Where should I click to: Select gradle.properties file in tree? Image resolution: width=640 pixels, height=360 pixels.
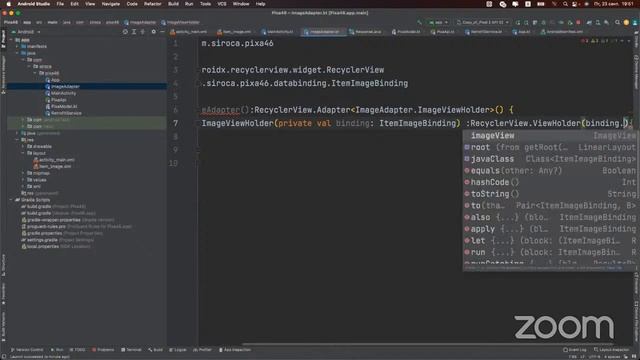[44, 233]
